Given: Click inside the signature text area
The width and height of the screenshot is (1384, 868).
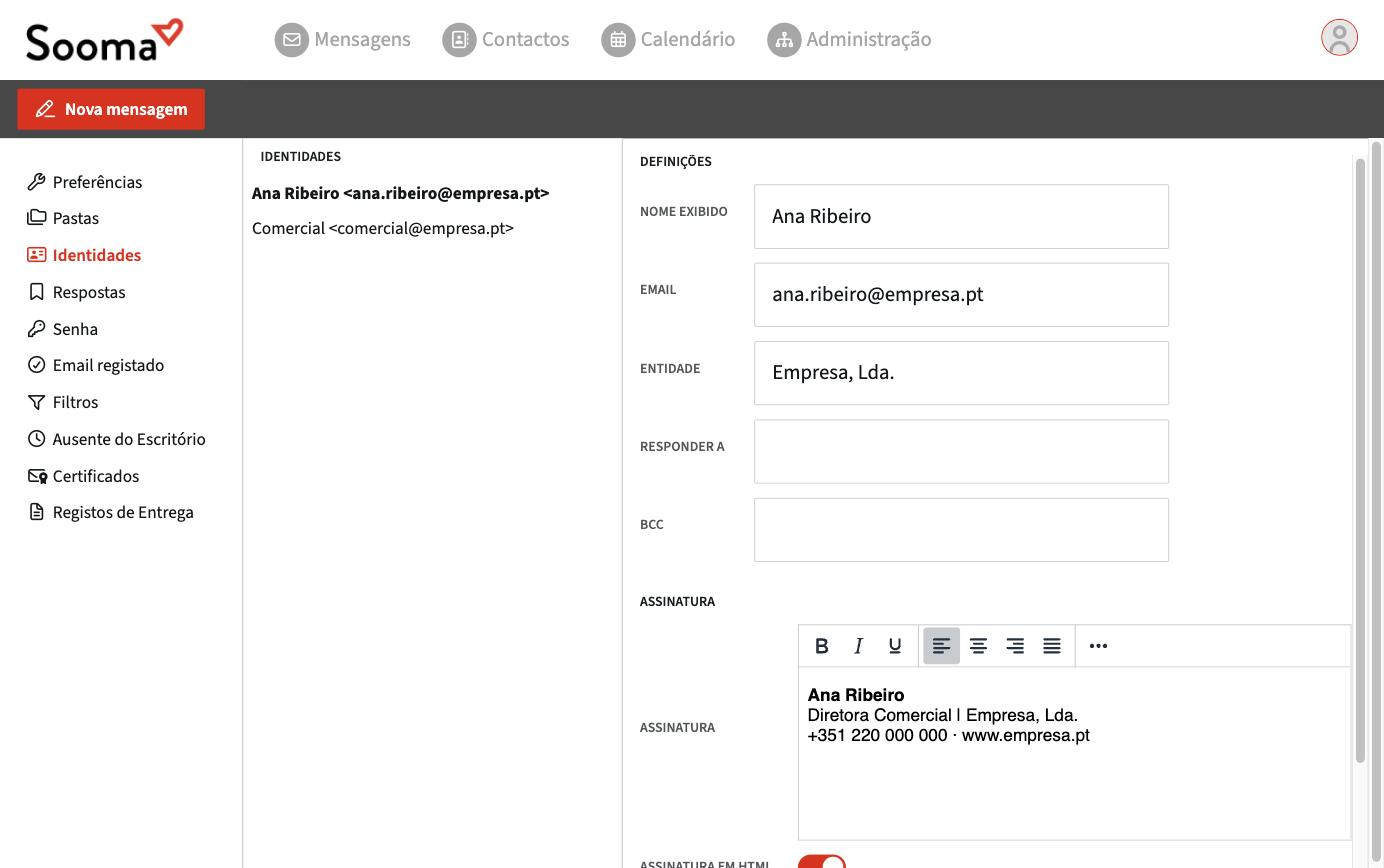Looking at the screenshot, I should click(x=1074, y=753).
